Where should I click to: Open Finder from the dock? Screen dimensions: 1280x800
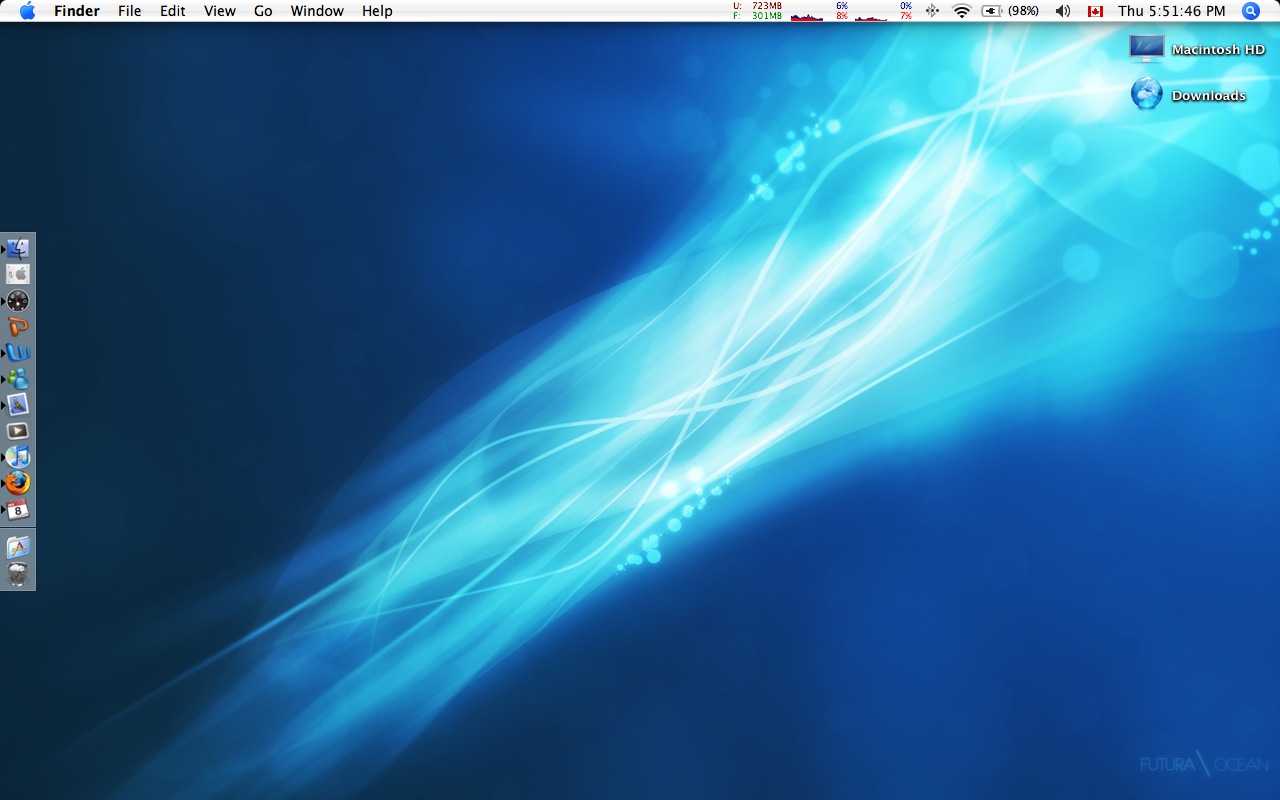[18, 249]
